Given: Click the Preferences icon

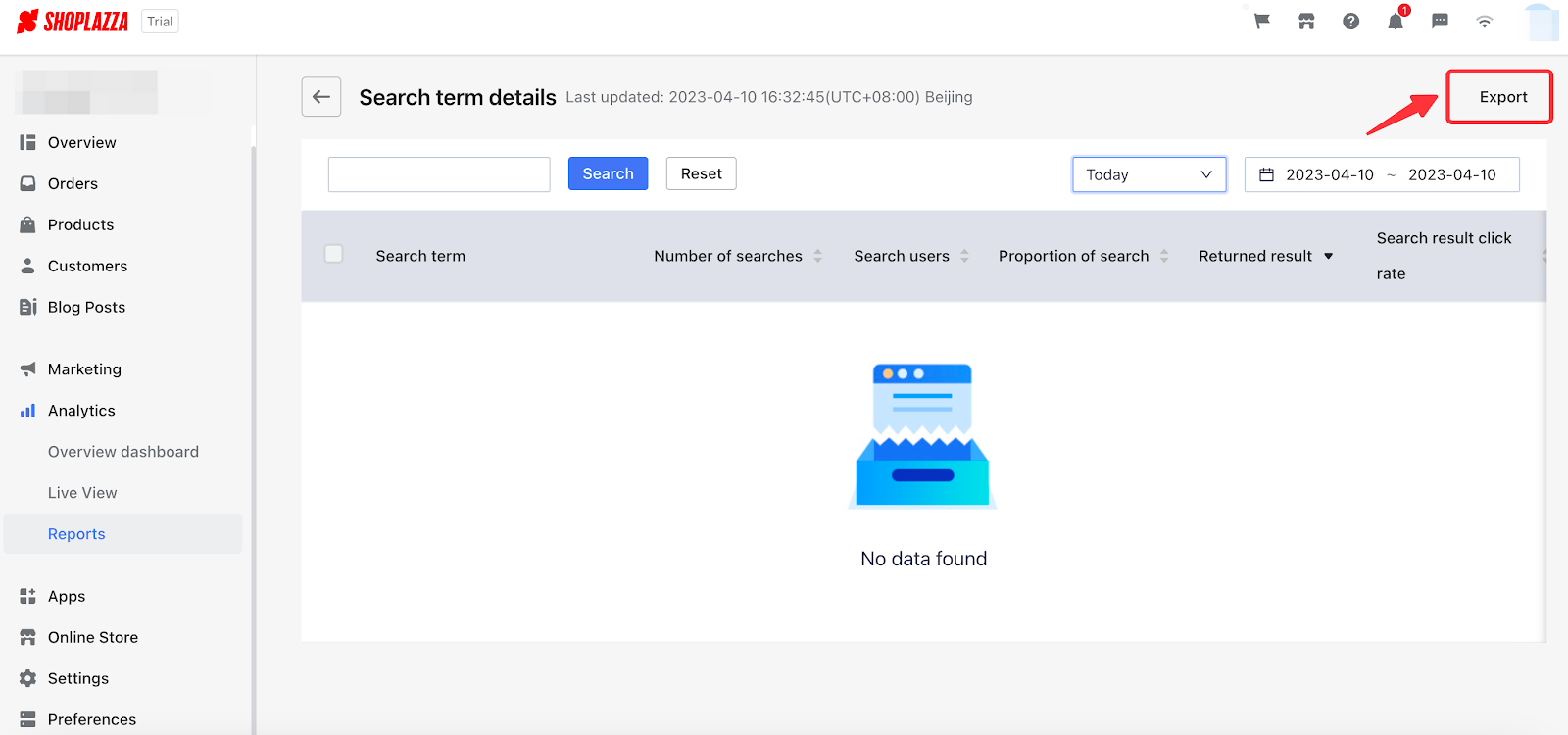Looking at the screenshot, I should 27,719.
